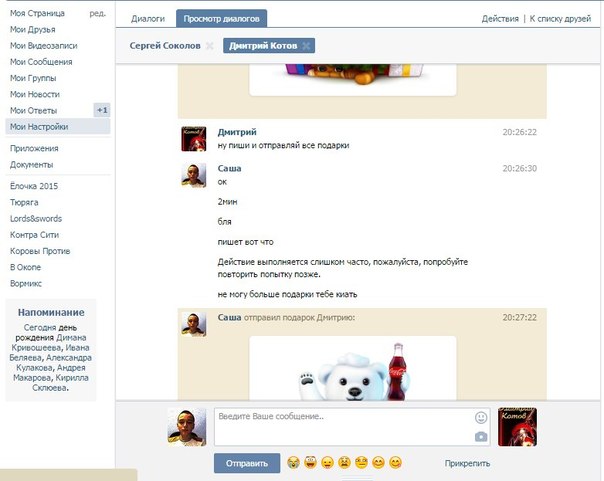This screenshot has height=481, width=604.
Task: Open Саша's avatar in the 20:26:30 message
Action: click(194, 175)
